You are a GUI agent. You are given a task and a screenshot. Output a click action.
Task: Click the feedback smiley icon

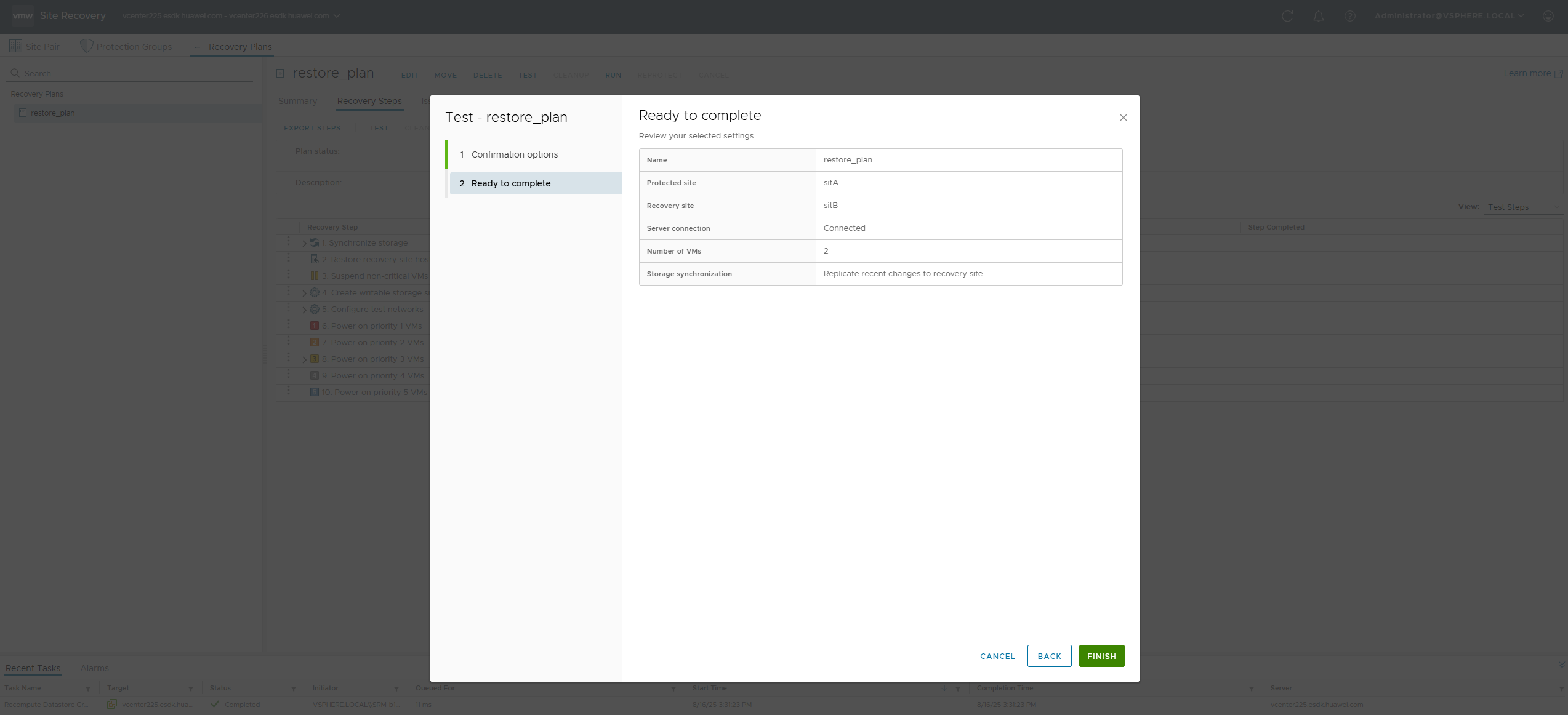(x=1548, y=16)
